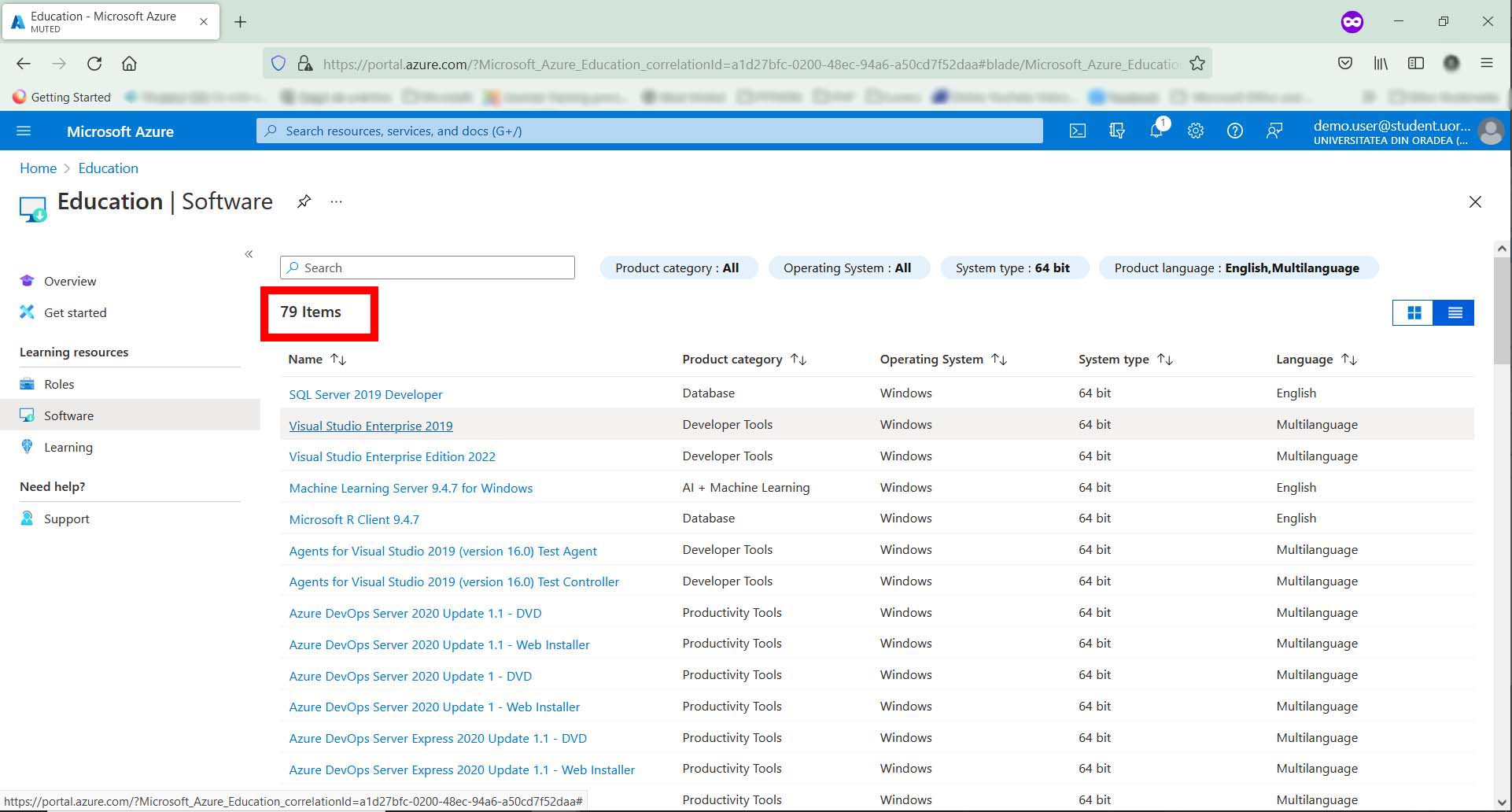
Task: Close the Education - Microsoft Azure tab
Action: pyautogui.click(x=204, y=22)
